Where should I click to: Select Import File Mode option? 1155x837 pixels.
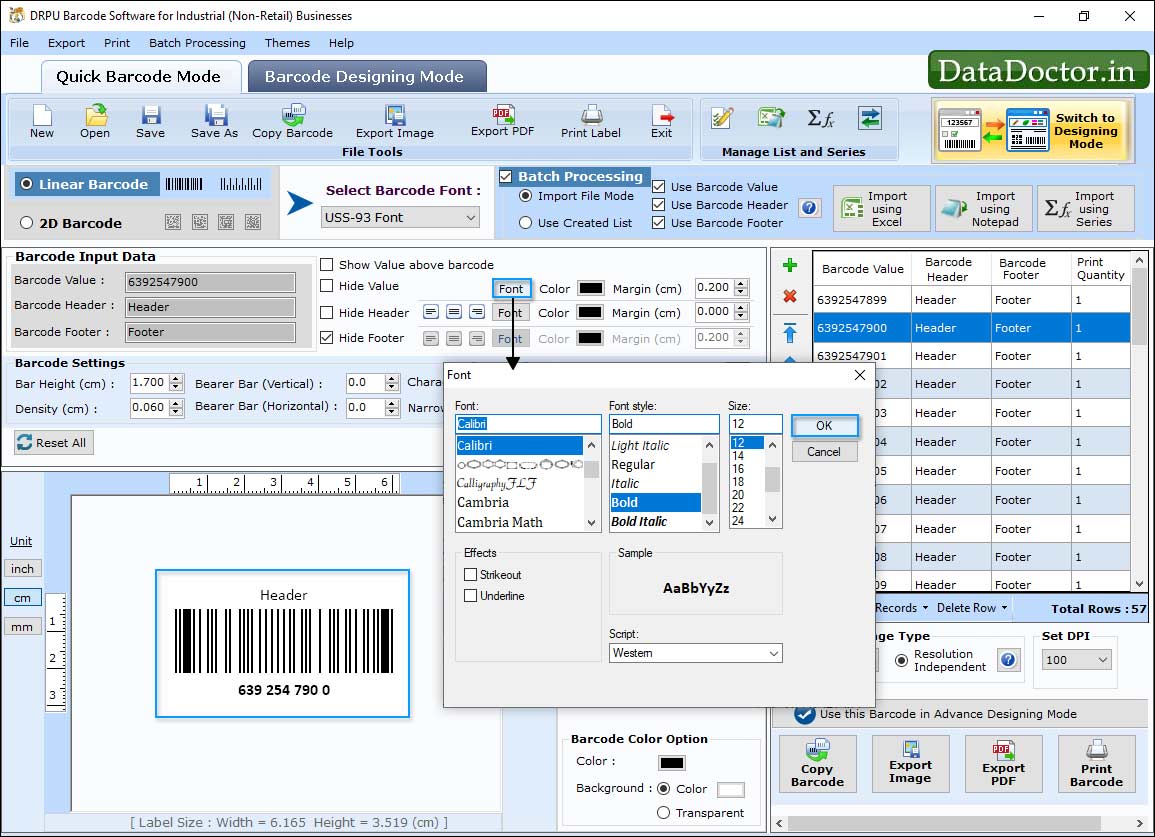525,196
